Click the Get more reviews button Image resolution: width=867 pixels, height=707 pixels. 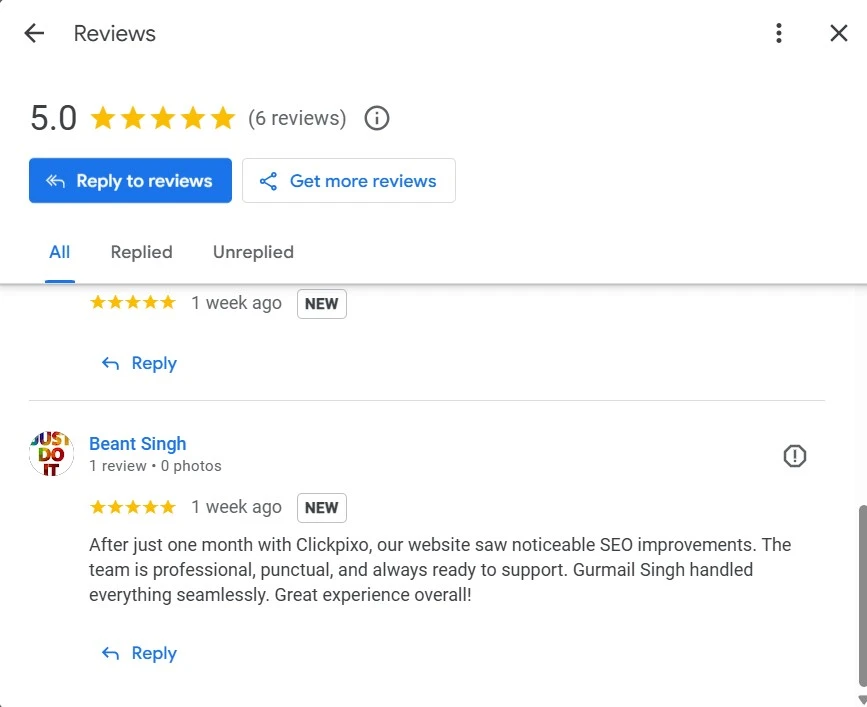(349, 181)
